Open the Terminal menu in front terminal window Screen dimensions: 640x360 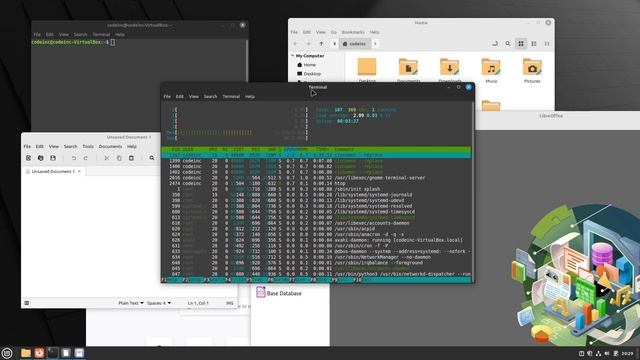pyautogui.click(x=231, y=97)
